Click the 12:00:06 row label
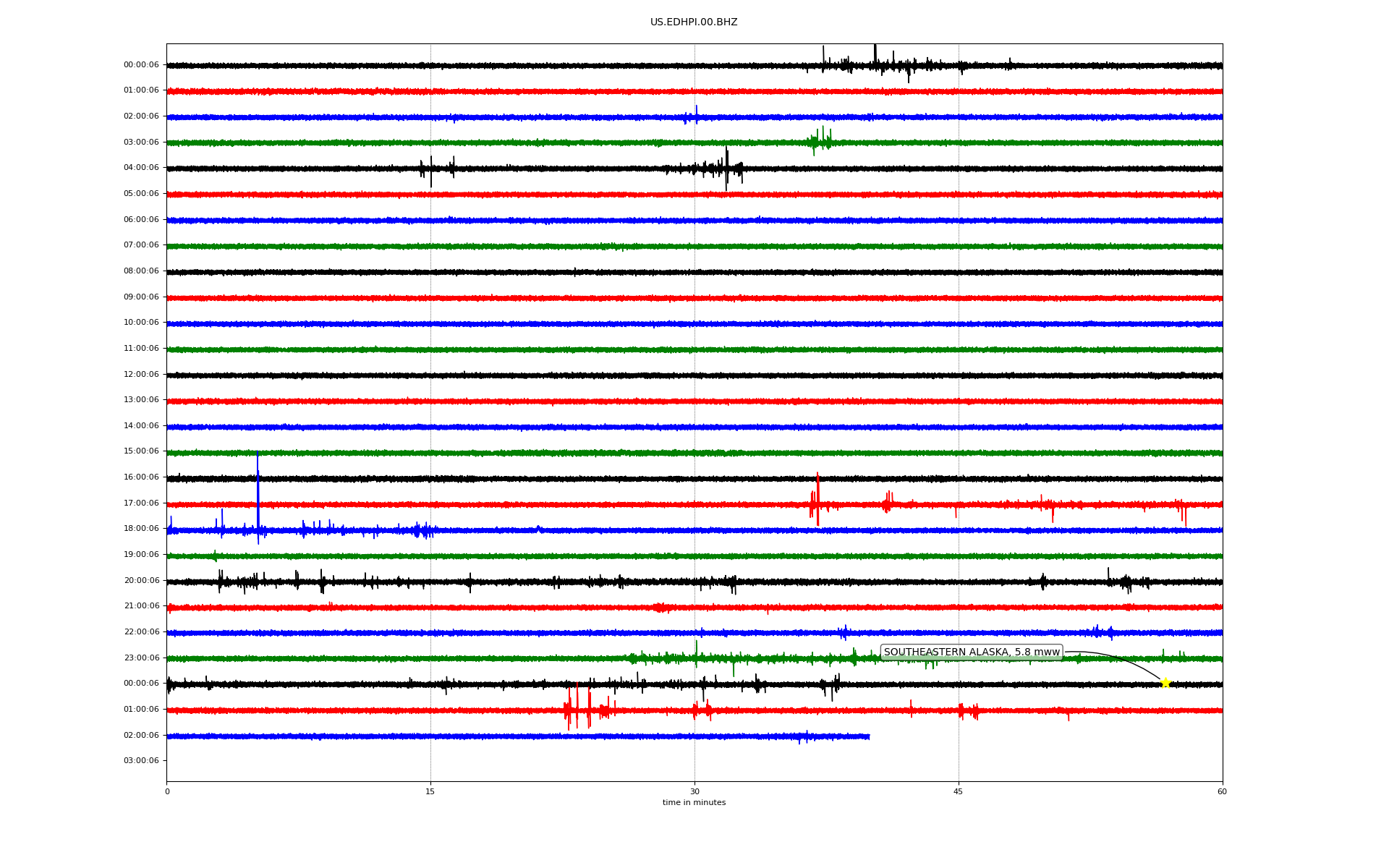 (141, 375)
